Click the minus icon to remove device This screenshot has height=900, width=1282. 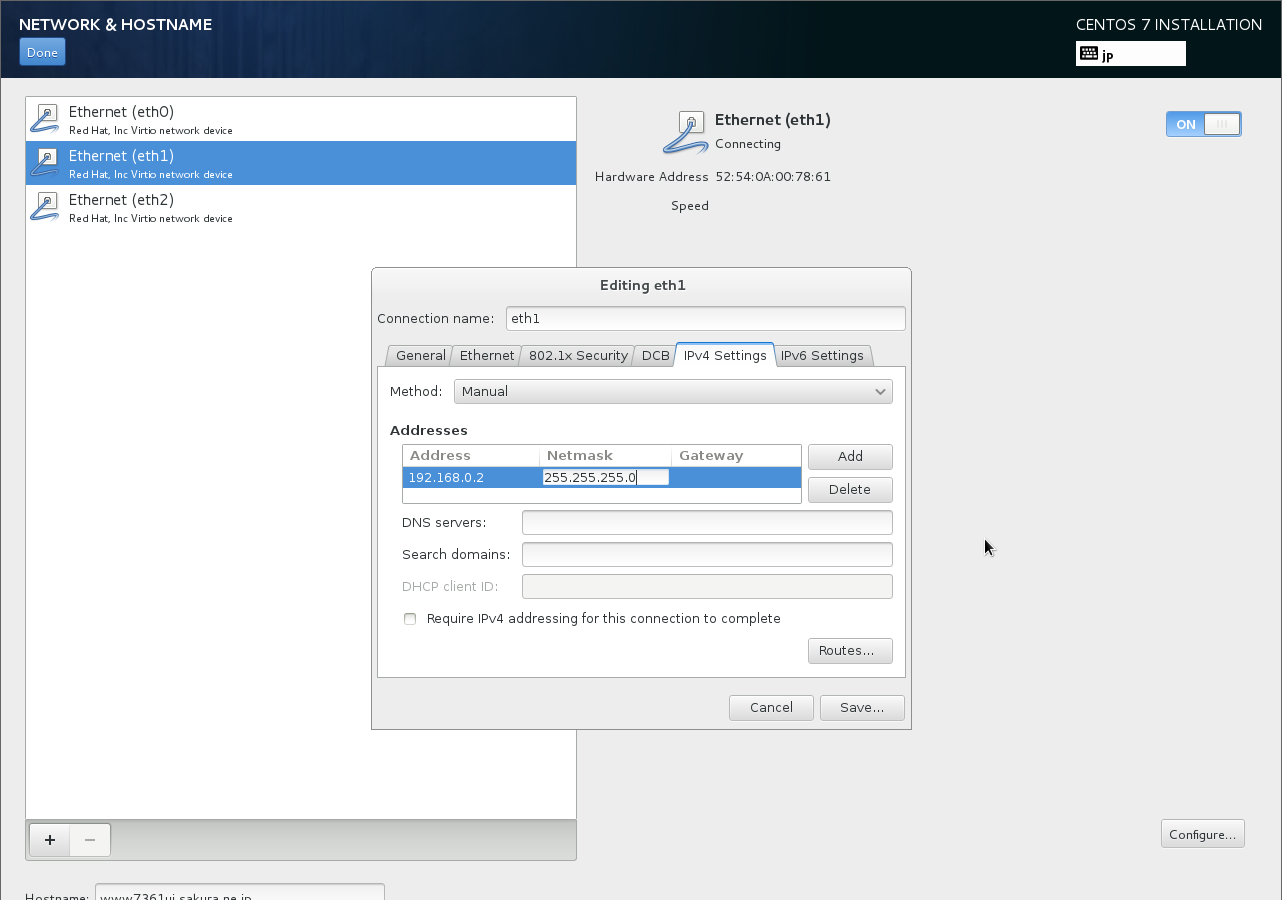[x=90, y=840]
